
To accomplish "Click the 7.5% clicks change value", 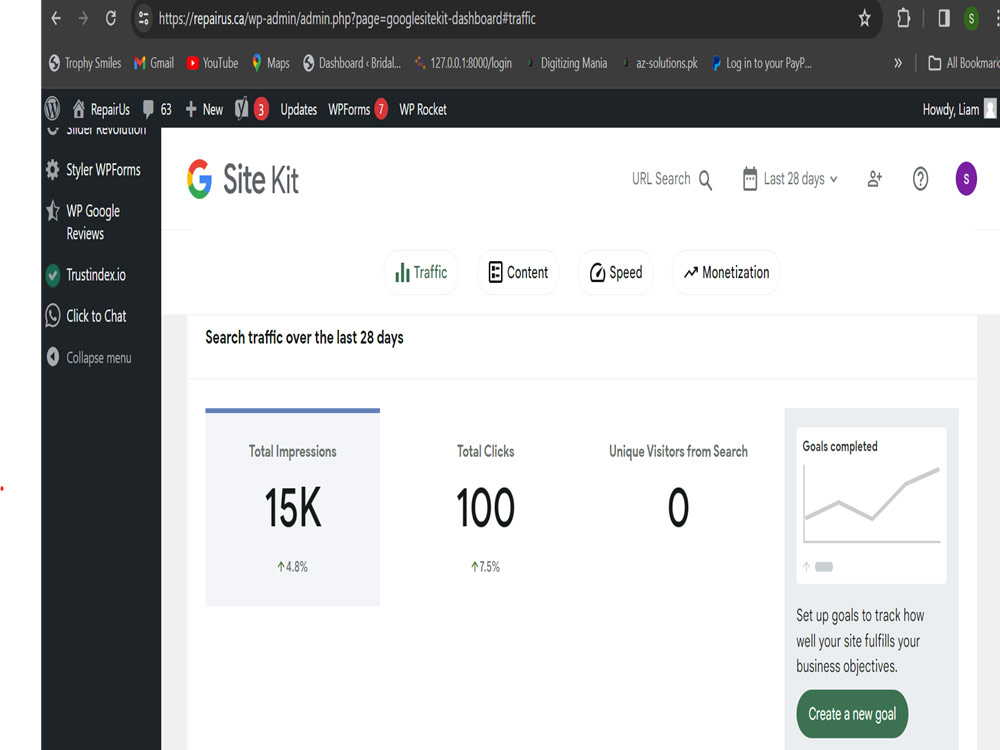I will click(485, 566).
